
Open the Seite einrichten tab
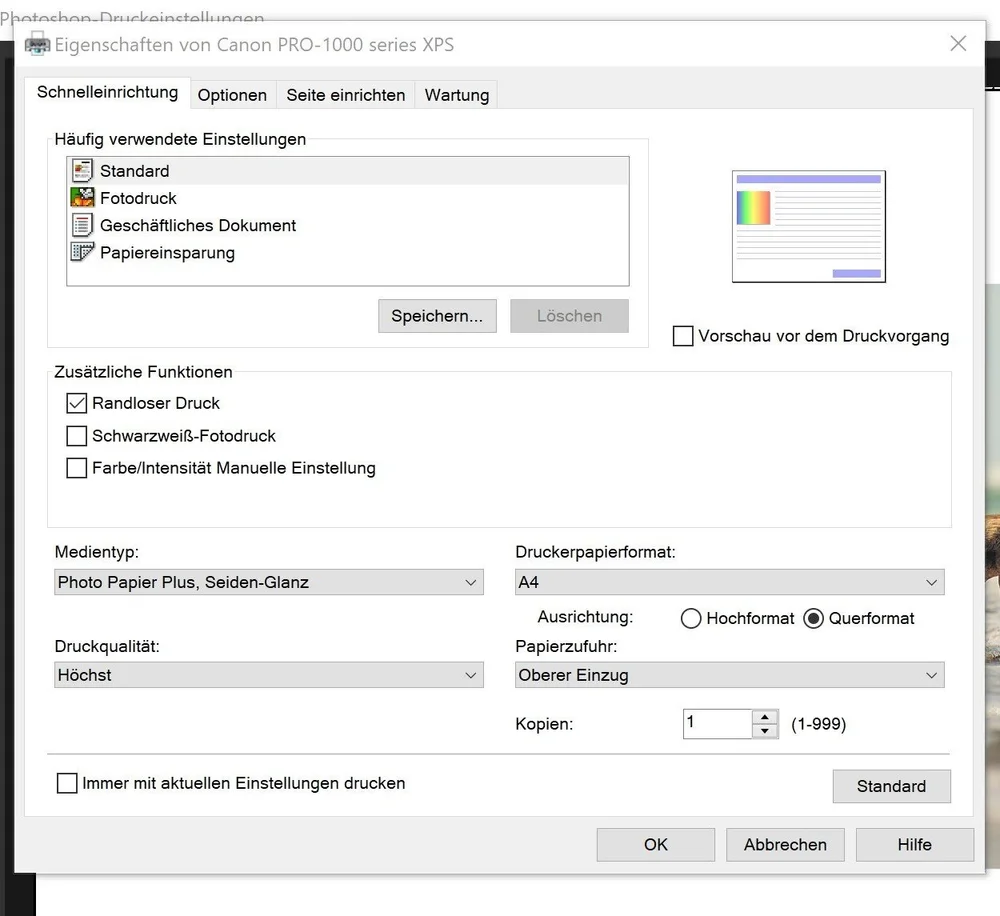(x=346, y=95)
